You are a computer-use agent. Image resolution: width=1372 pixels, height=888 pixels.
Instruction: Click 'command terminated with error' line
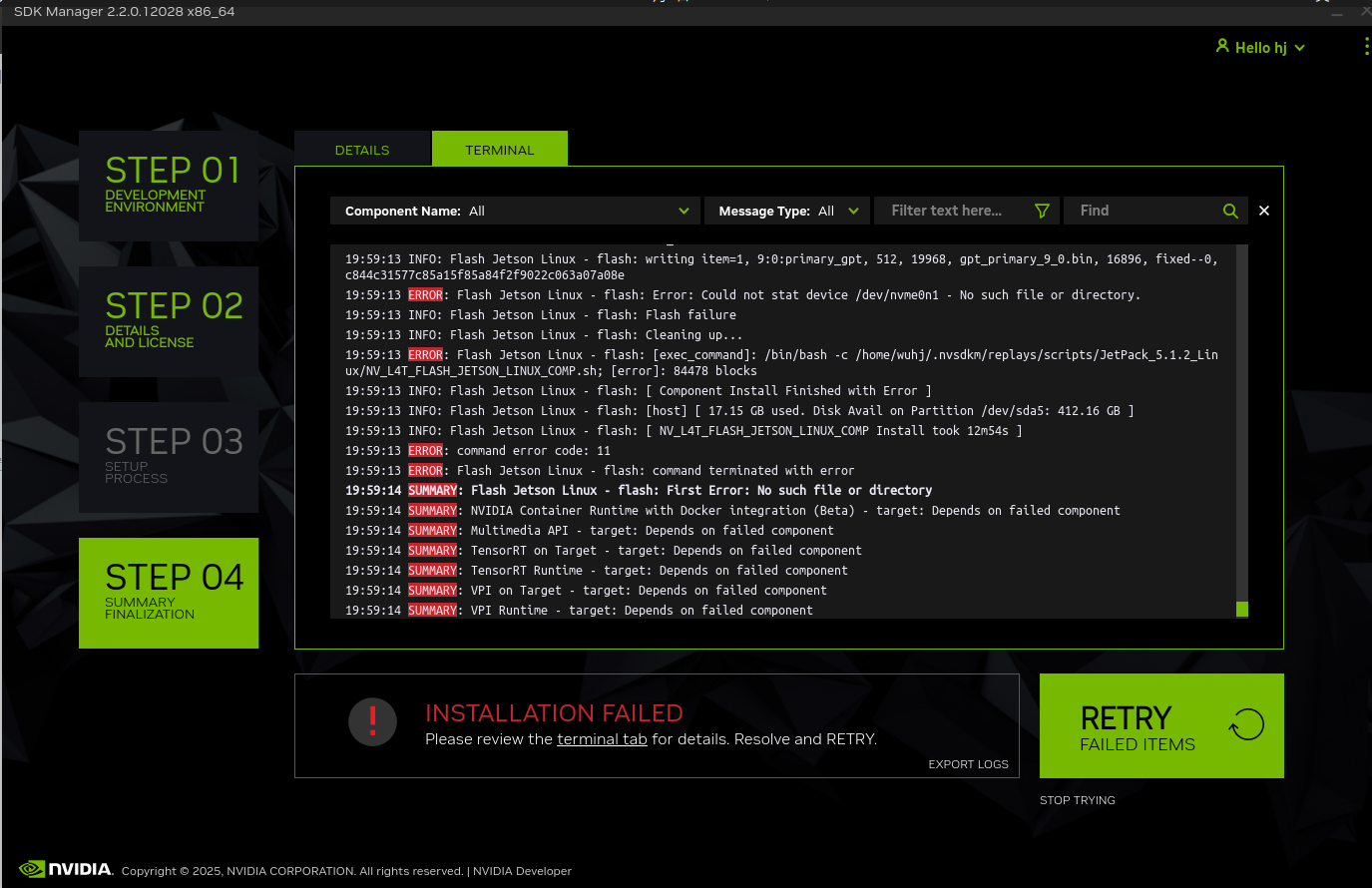coord(600,471)
